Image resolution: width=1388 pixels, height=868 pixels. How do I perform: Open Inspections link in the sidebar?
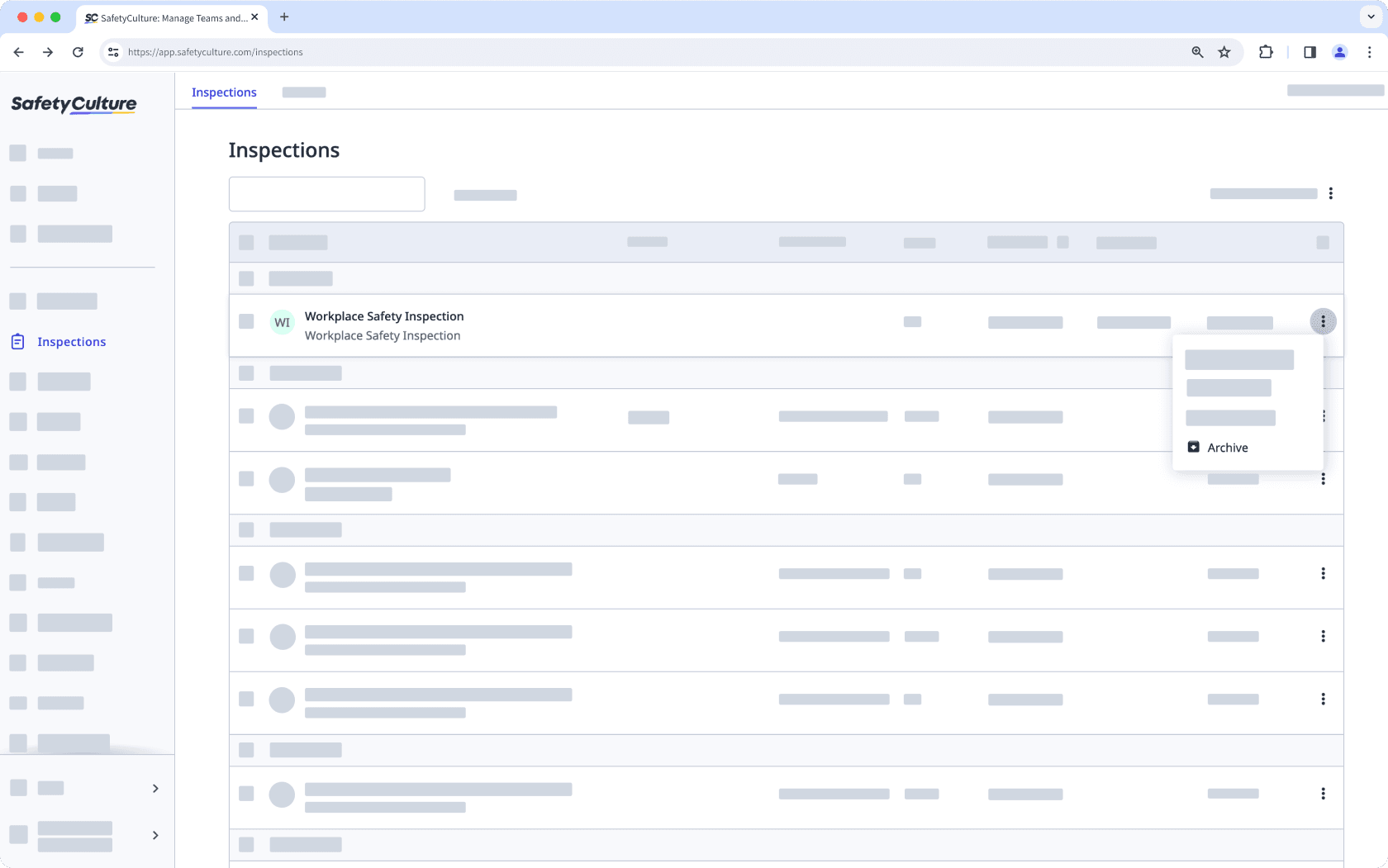(71, 342)
